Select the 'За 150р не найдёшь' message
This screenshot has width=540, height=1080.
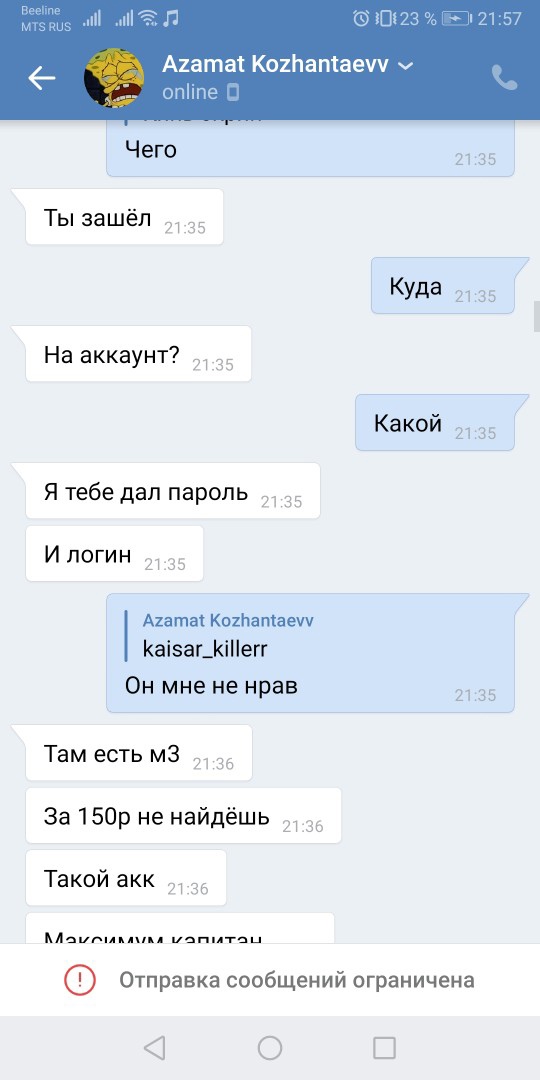tap(183, 816)
